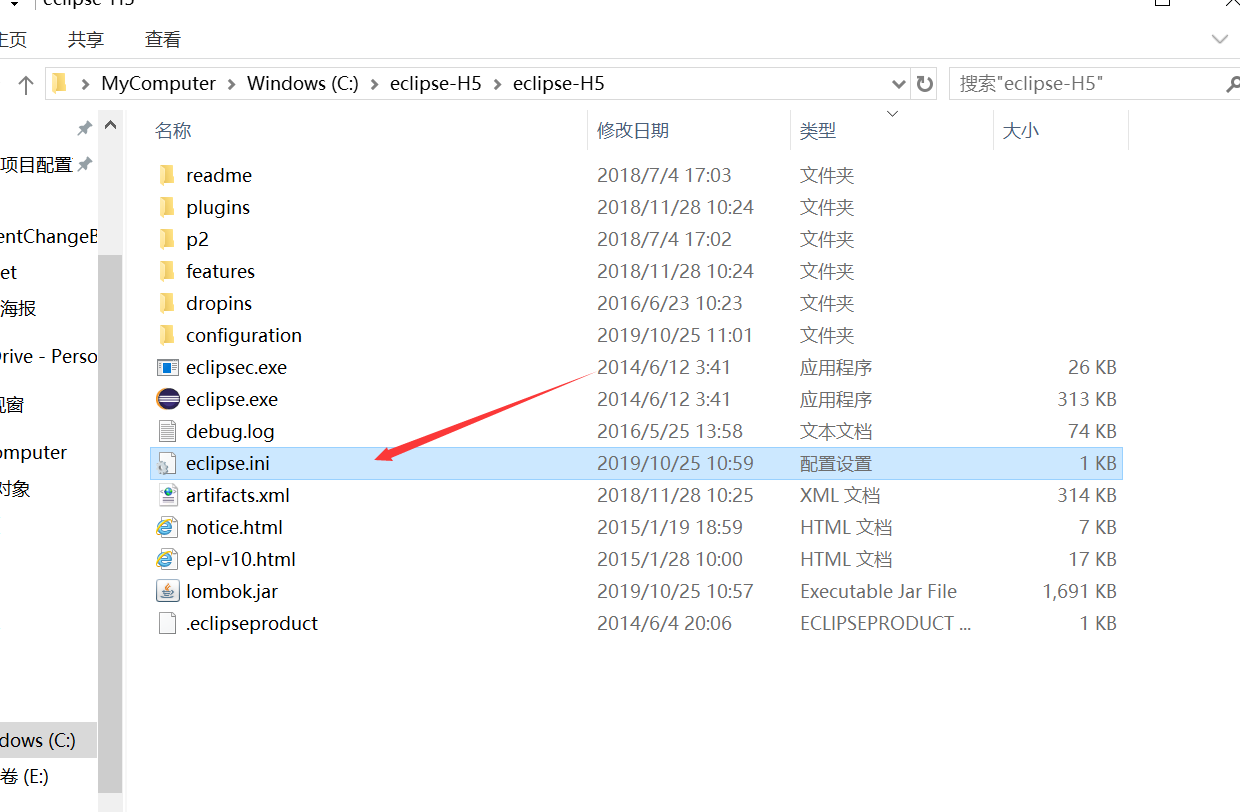This screenshot has height=812, width=1240.
Task: Navigate to Windows (C:) via breadcrumb
Action: point(302,83)
